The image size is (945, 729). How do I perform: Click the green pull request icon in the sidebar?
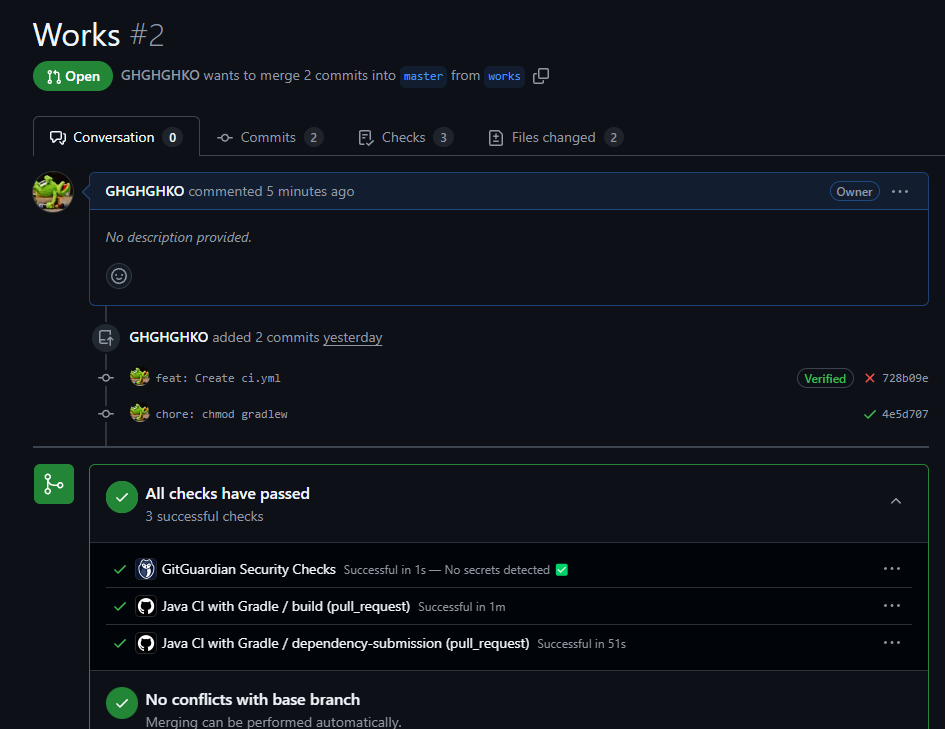(53, 483)
